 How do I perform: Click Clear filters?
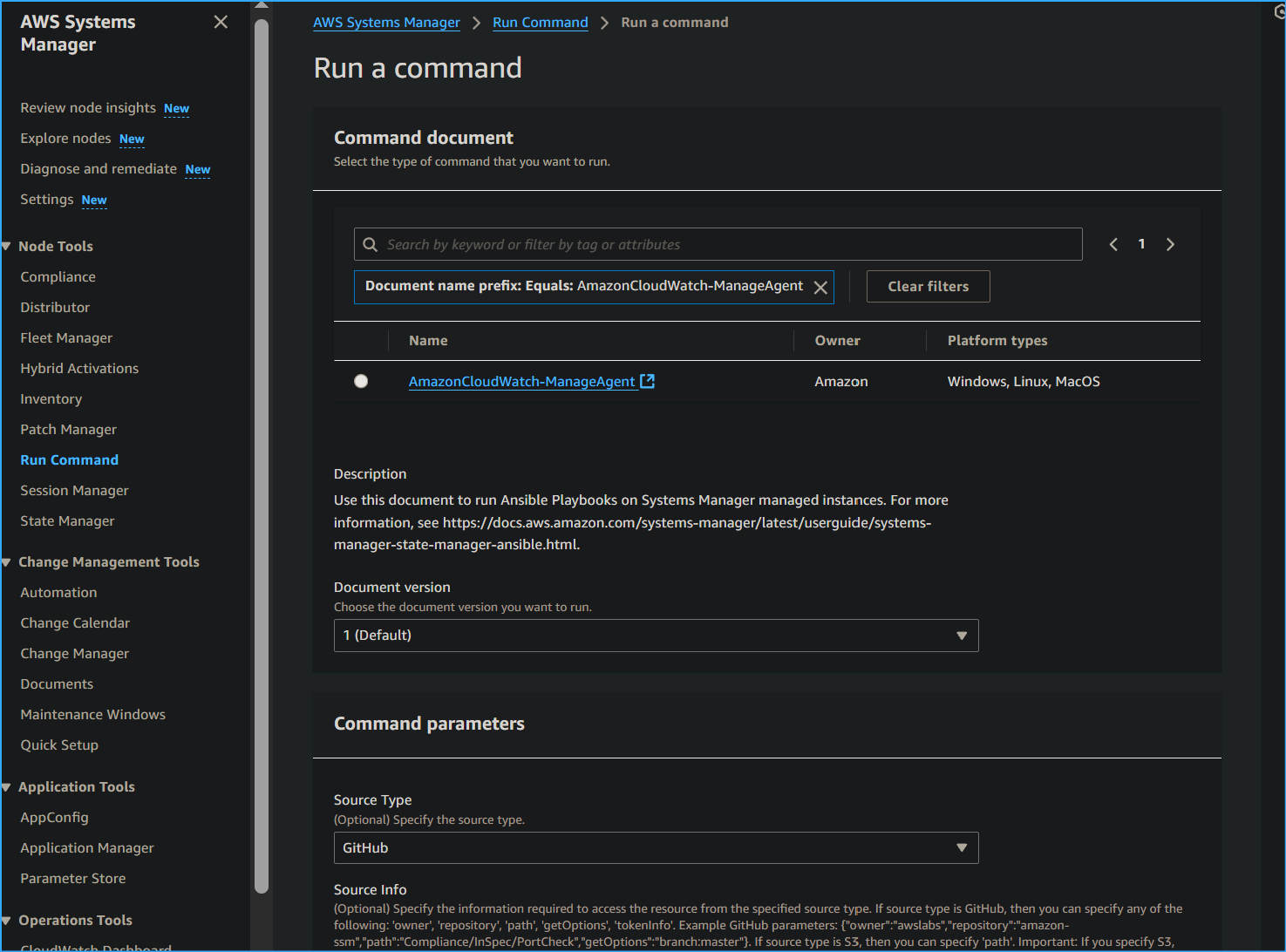pos(928,286)
